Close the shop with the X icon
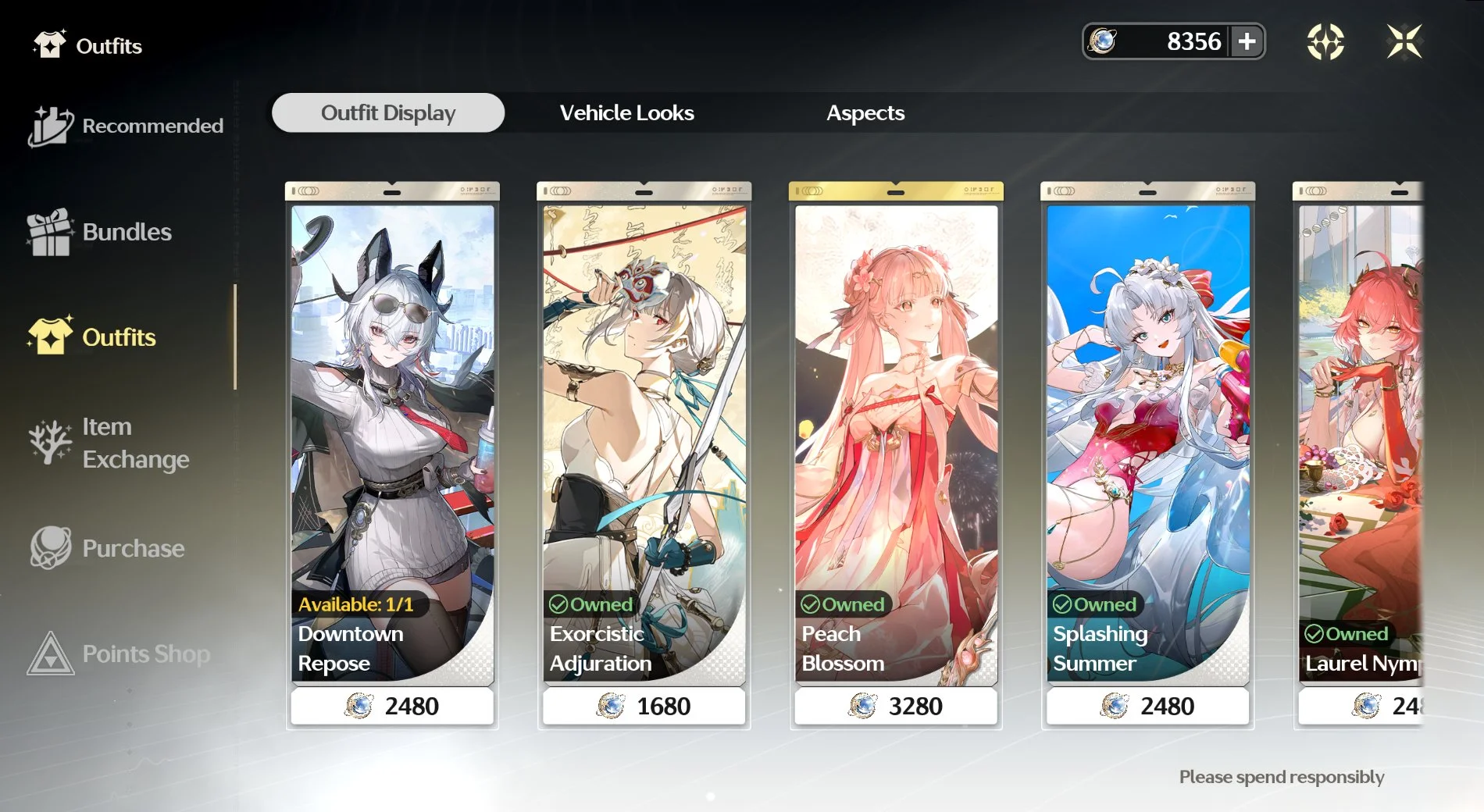1484x812 pixels. click(x=1404, y=41)
